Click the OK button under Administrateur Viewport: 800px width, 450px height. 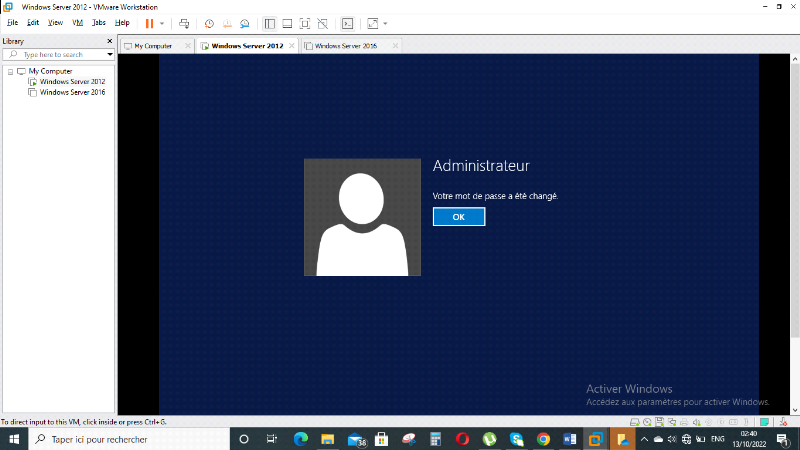coord(458,217)
